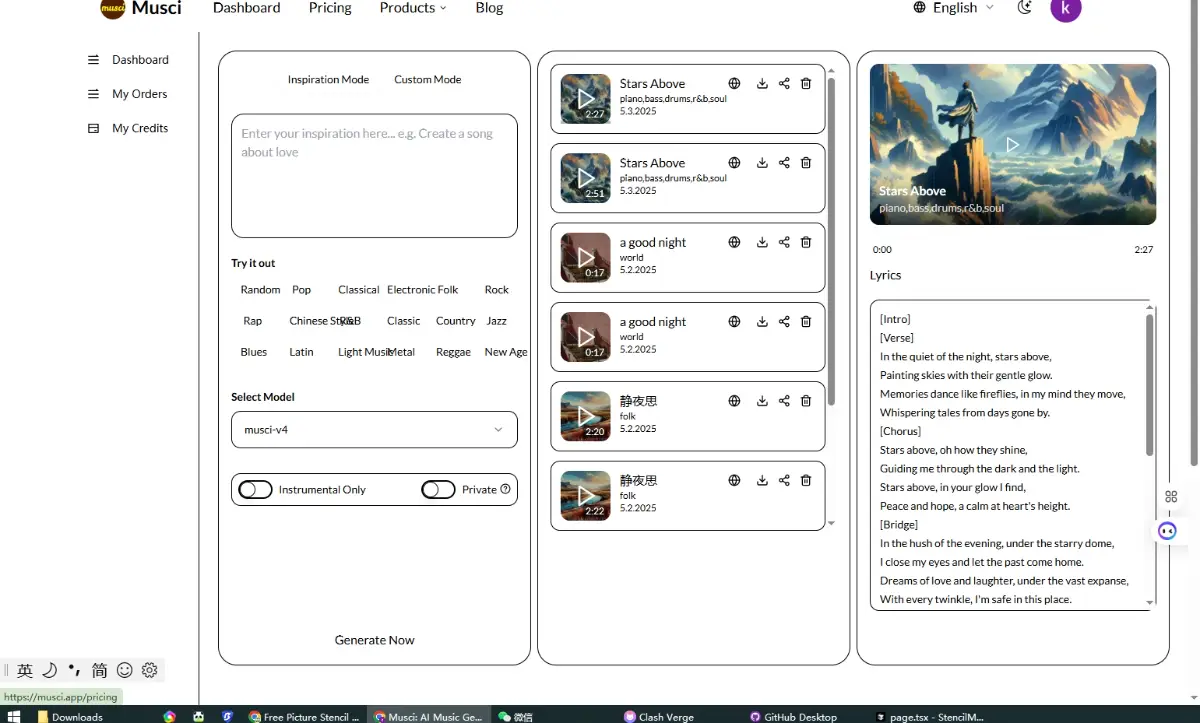Turn on the Private toggle
Screen dimensions: 1200x723
tap(438, 489)
